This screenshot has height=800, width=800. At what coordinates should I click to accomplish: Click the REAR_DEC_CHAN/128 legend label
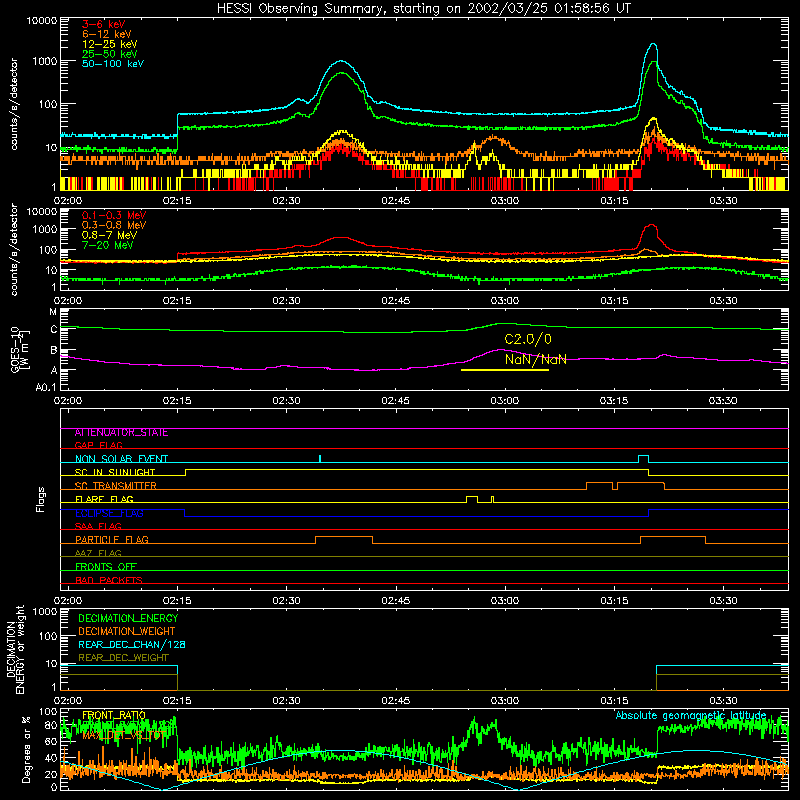(132, 645)
